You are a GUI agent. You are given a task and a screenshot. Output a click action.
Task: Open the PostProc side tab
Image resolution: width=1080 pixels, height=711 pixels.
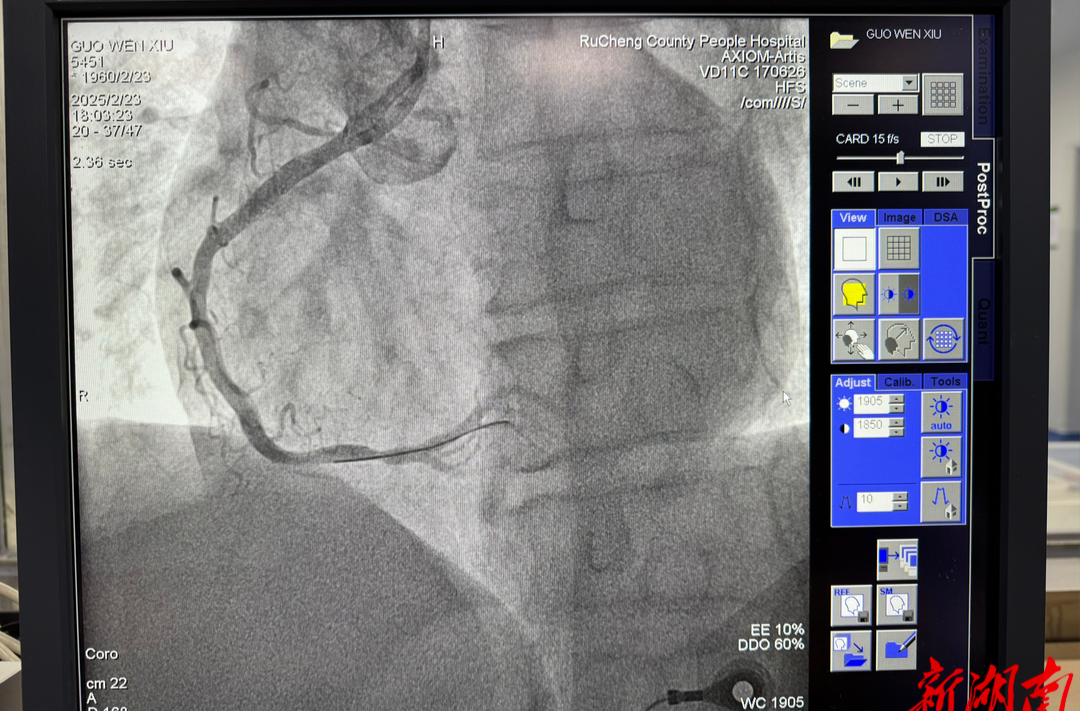984,198
